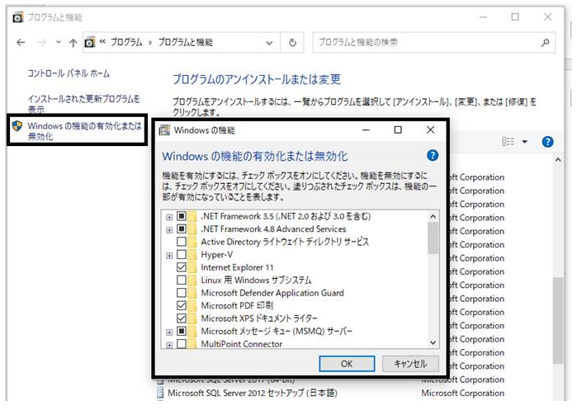Screen dimensions: 577x415
Task: Click the Microsoft Defender Application Guard folder icon
Action: tap(192, 293)
